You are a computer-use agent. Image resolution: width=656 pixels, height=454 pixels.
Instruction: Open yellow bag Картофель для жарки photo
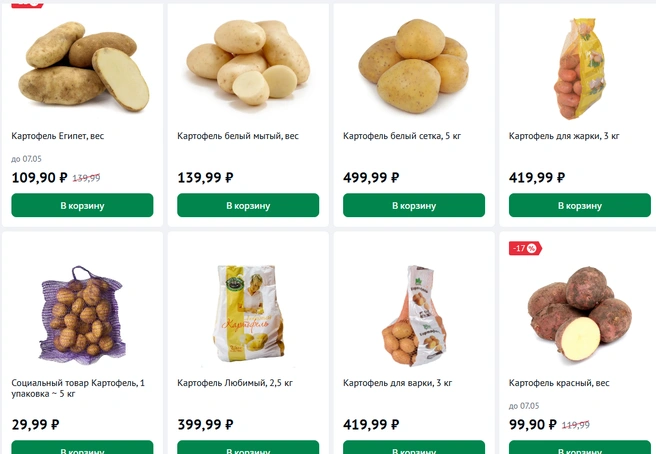click(x=579, y=69)
